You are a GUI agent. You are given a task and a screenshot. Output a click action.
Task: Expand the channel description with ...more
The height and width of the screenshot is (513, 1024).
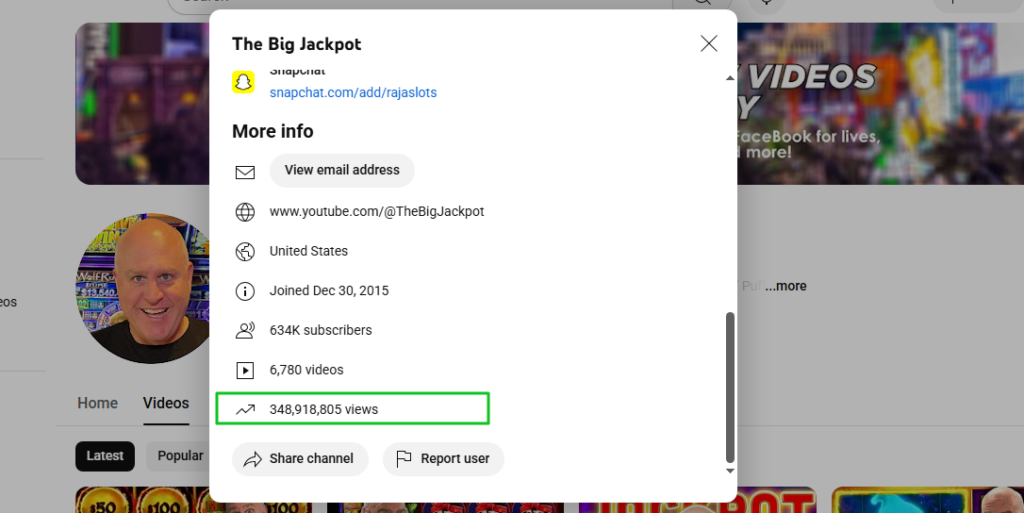(786, 287)
